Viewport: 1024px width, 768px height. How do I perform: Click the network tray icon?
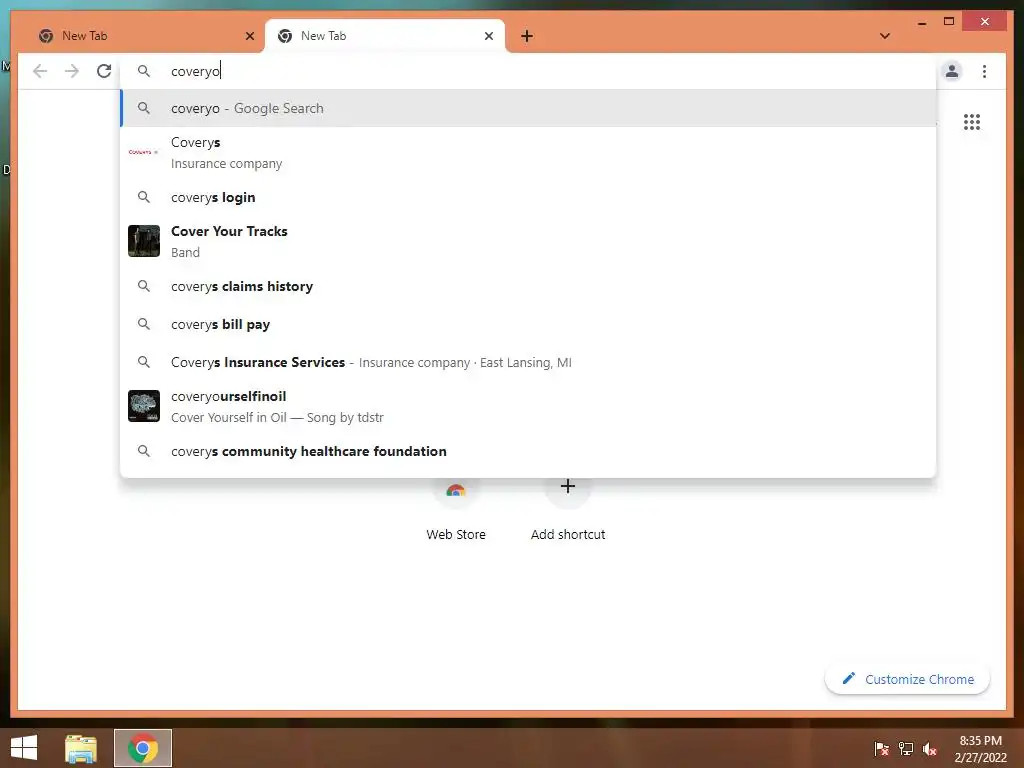point(906,748)
